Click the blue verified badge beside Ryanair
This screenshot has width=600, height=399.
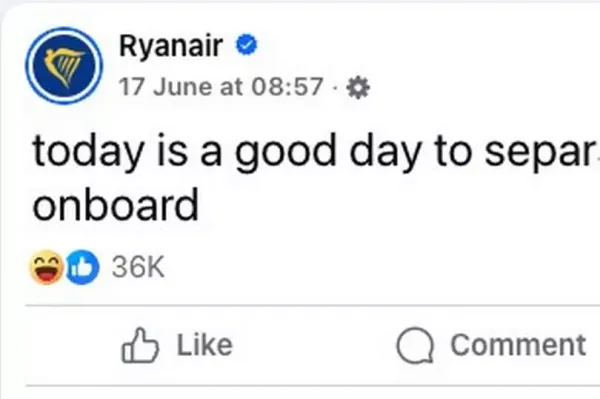click(x=246, y=45)
